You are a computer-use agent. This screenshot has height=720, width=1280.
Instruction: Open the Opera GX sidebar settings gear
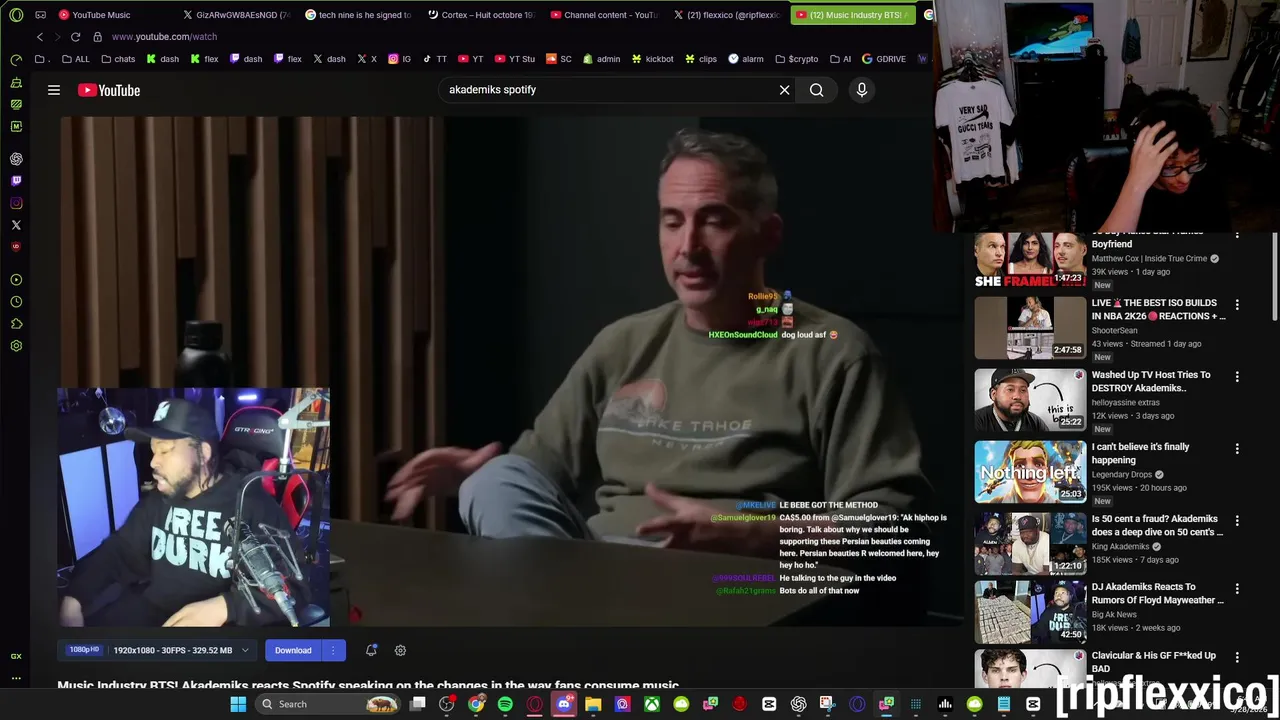point(16,346)
